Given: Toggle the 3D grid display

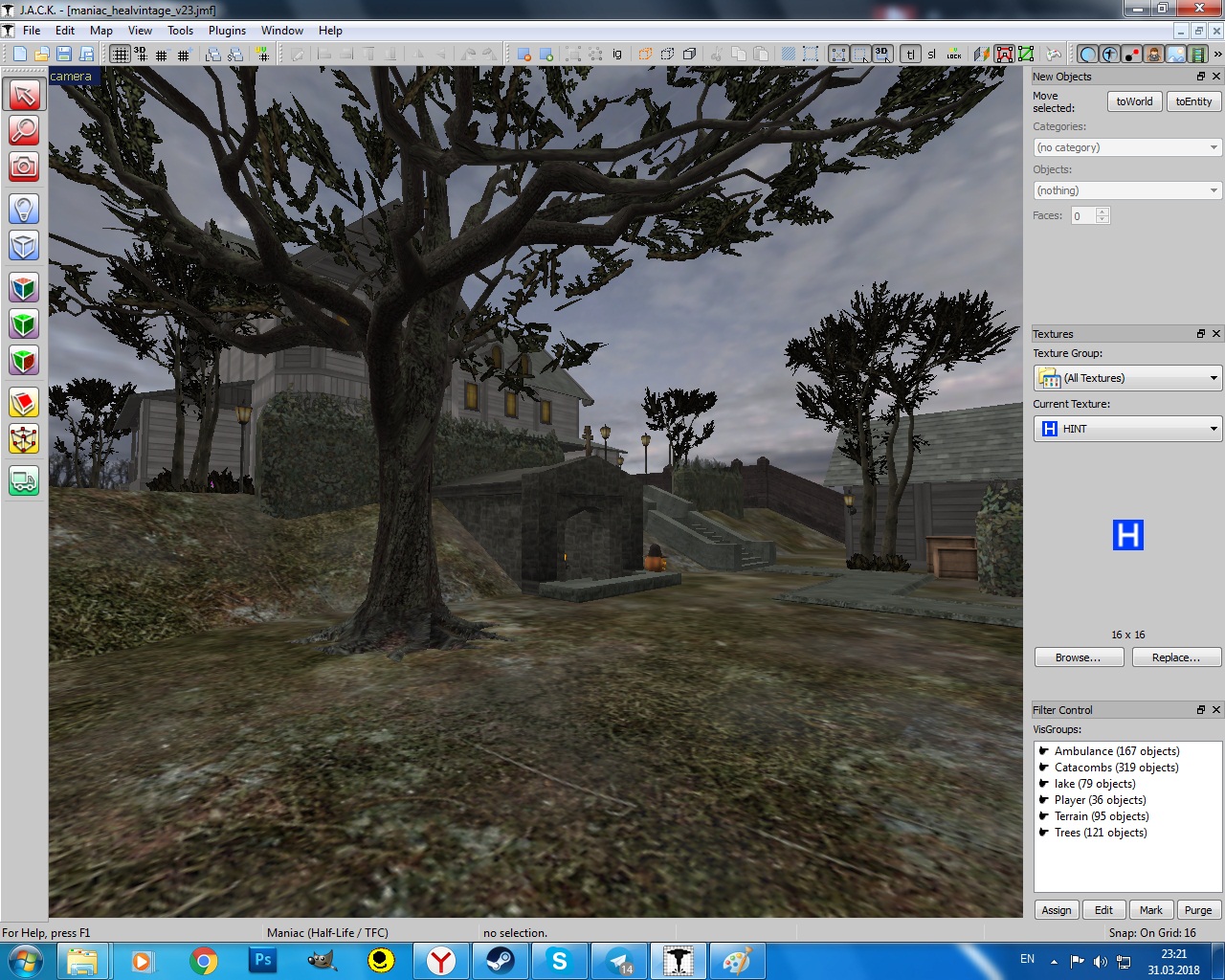Looking at the screenshot, I should (141, 54).
